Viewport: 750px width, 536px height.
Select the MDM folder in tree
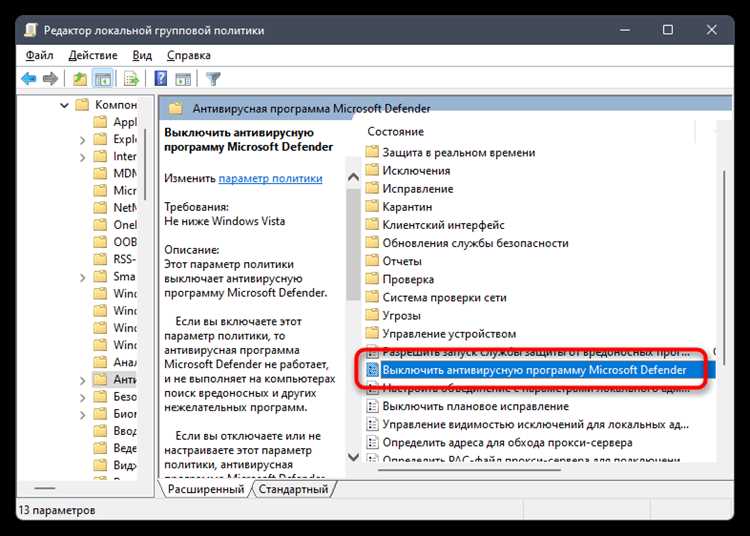point(115,173)
